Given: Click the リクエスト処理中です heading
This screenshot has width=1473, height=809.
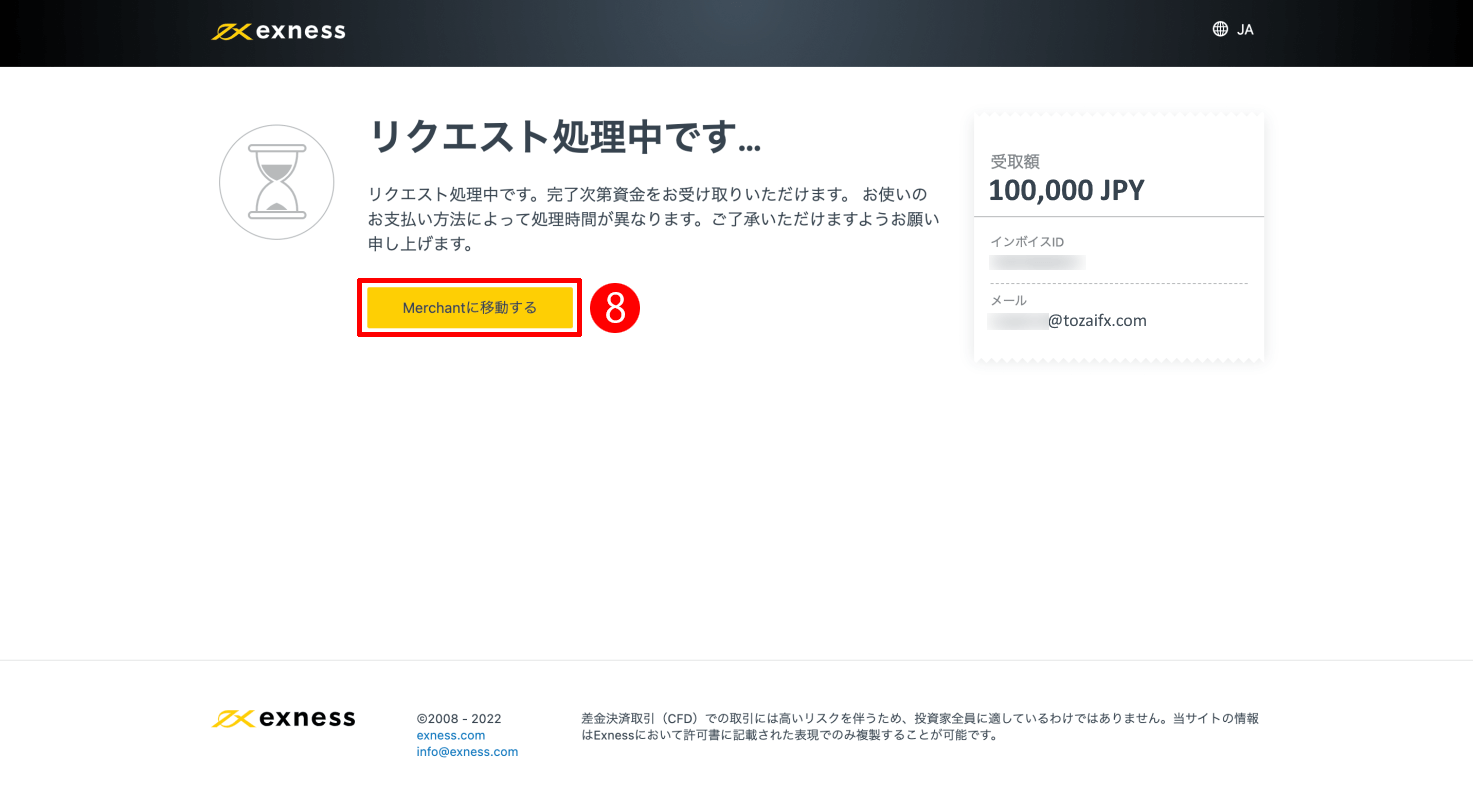Looking at the screenshot, I should [x=565, y=137].
